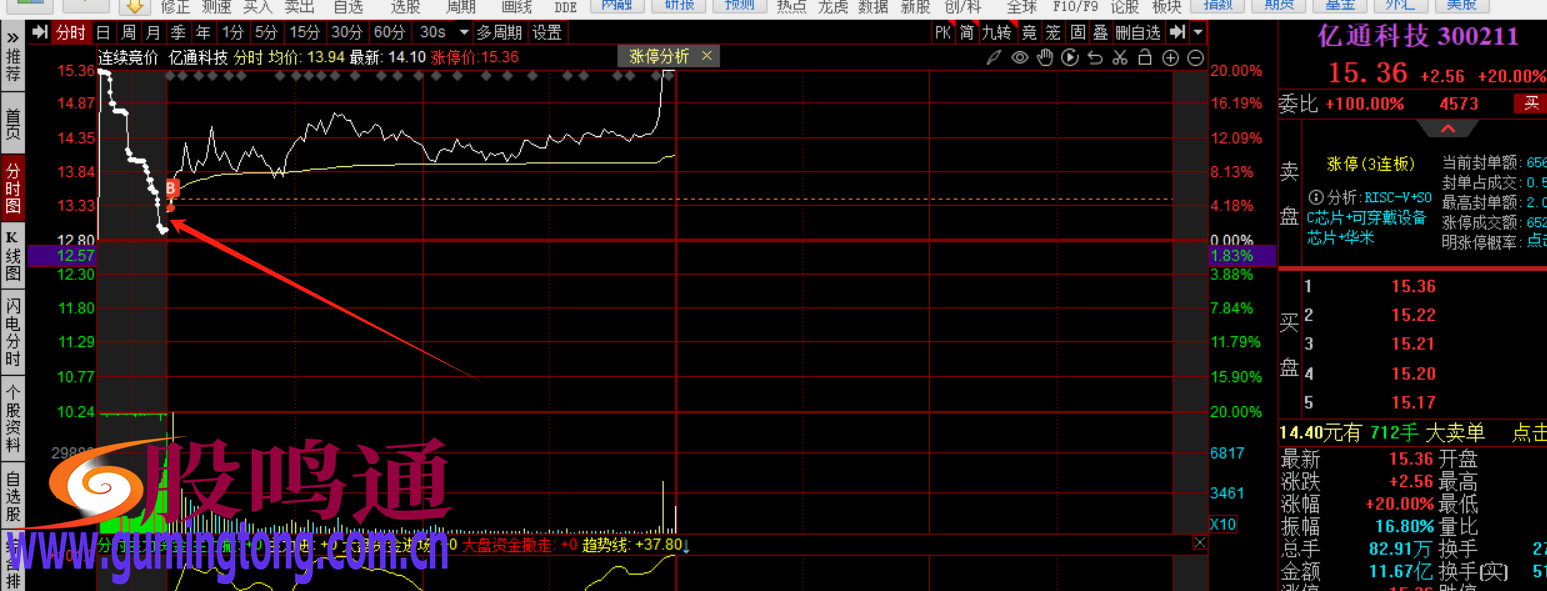
Task: Toggle the eye visibility icon in chart toolbar
Action: (1019, 57)
